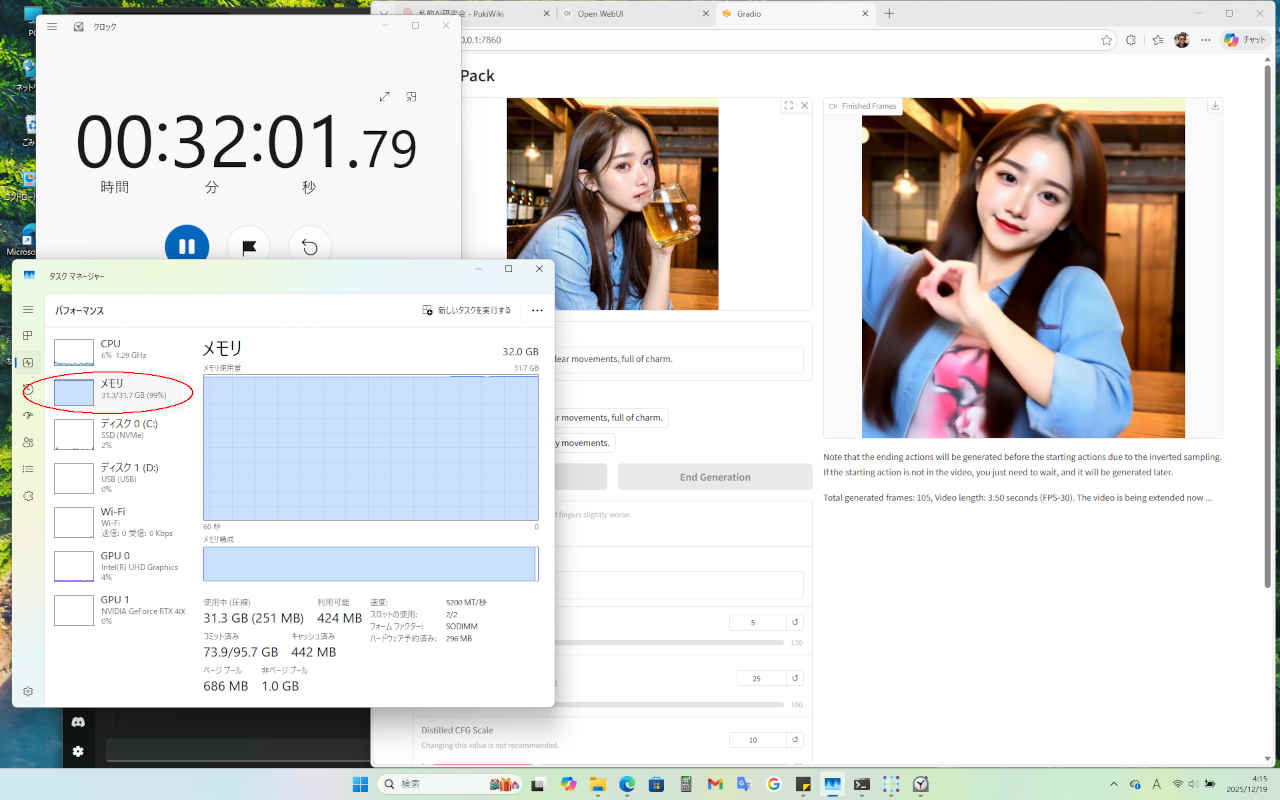Click the run new task button
Screen dimensions: 1280x800
click(x=467, y=310)
